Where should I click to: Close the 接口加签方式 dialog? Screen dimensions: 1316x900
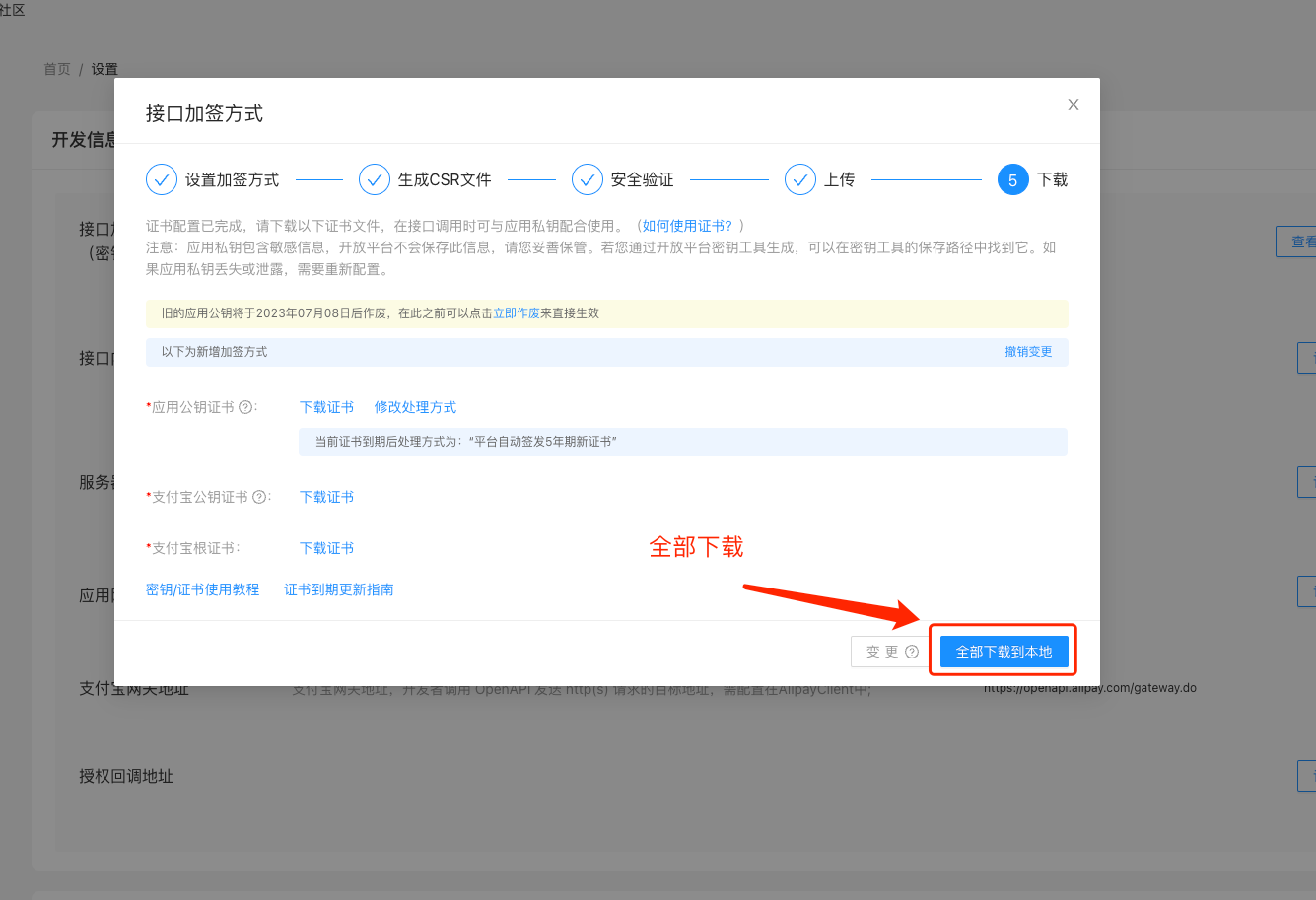pos(1074,104)
